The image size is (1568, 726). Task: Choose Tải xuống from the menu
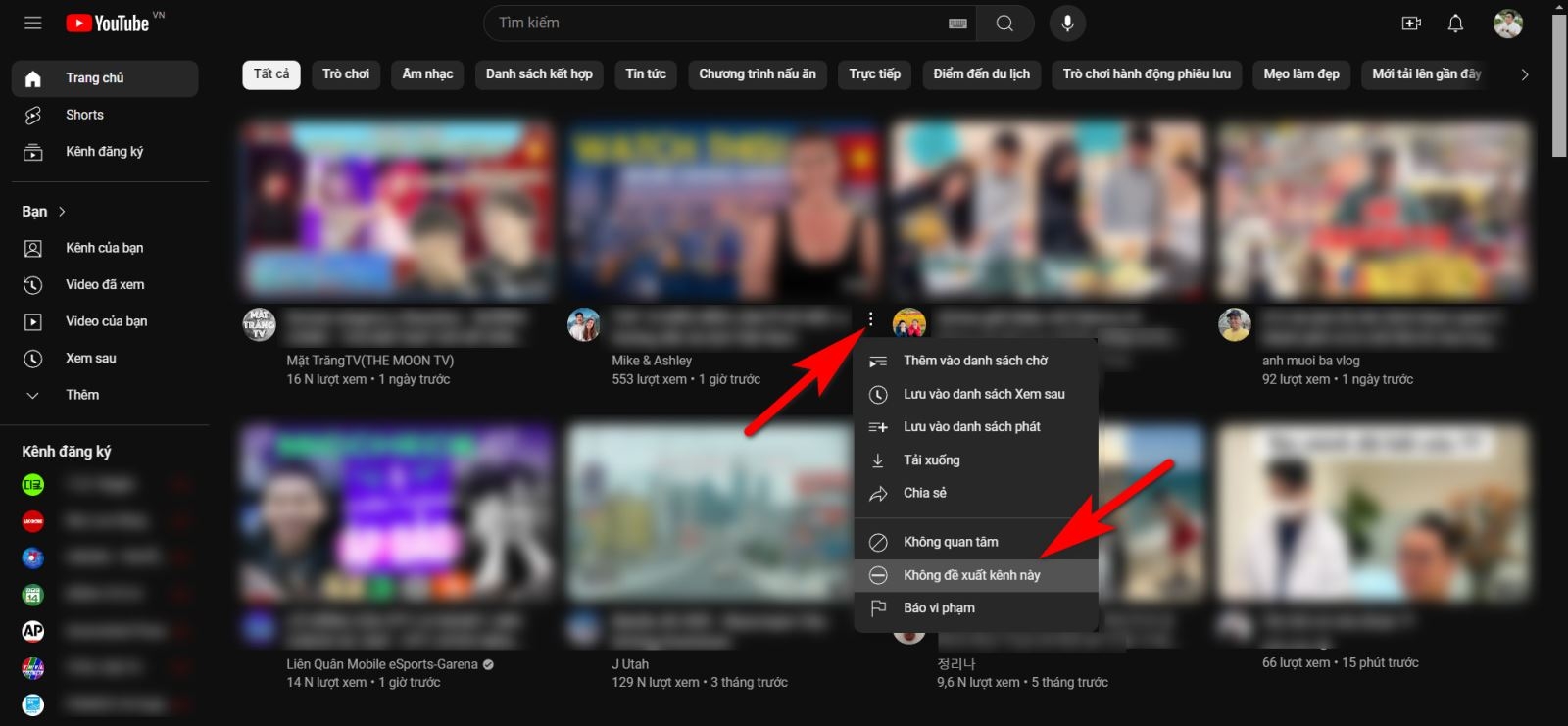976,460
